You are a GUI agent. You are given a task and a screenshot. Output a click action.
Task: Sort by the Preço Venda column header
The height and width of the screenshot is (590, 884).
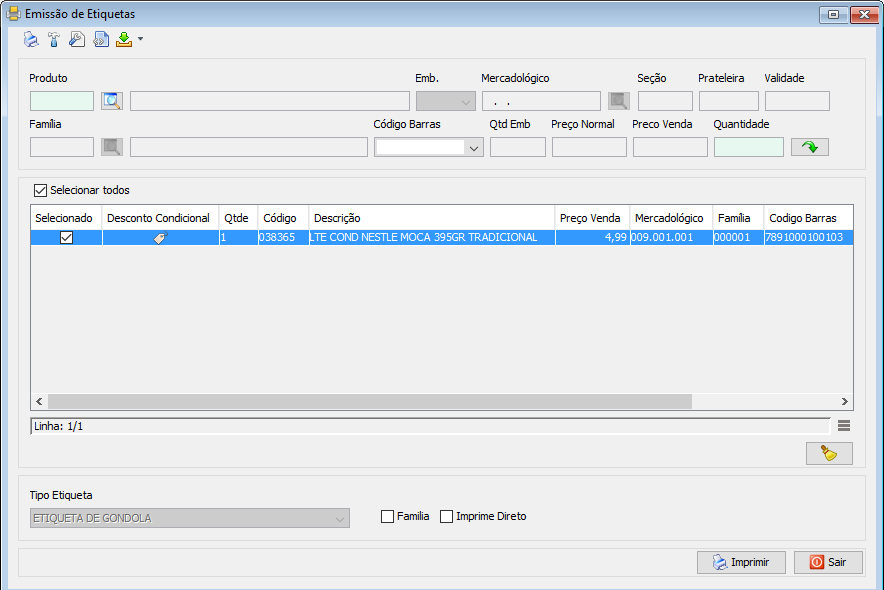(x=591, y=218)
